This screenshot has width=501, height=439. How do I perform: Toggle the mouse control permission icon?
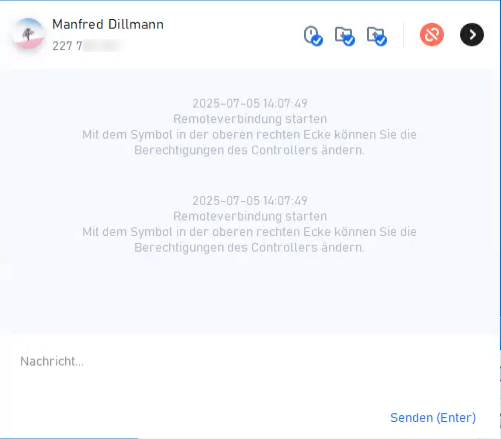(x=313, y=35)
